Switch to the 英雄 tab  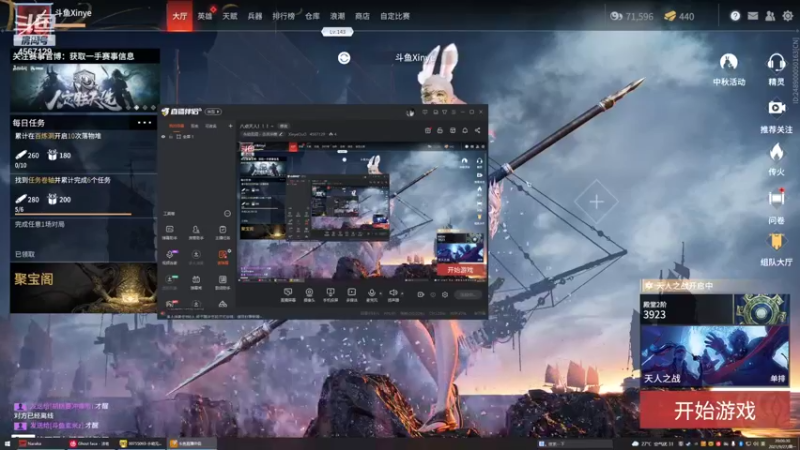tap(205, 16)
